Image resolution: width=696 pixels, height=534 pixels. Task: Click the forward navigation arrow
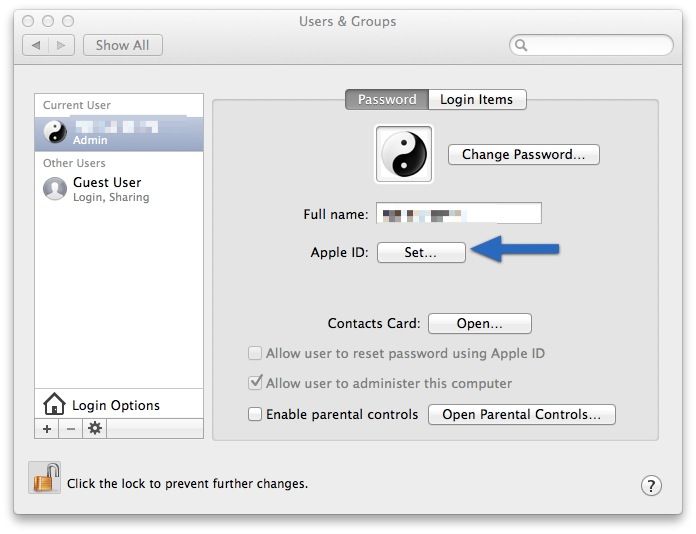[x=61, y=45]
